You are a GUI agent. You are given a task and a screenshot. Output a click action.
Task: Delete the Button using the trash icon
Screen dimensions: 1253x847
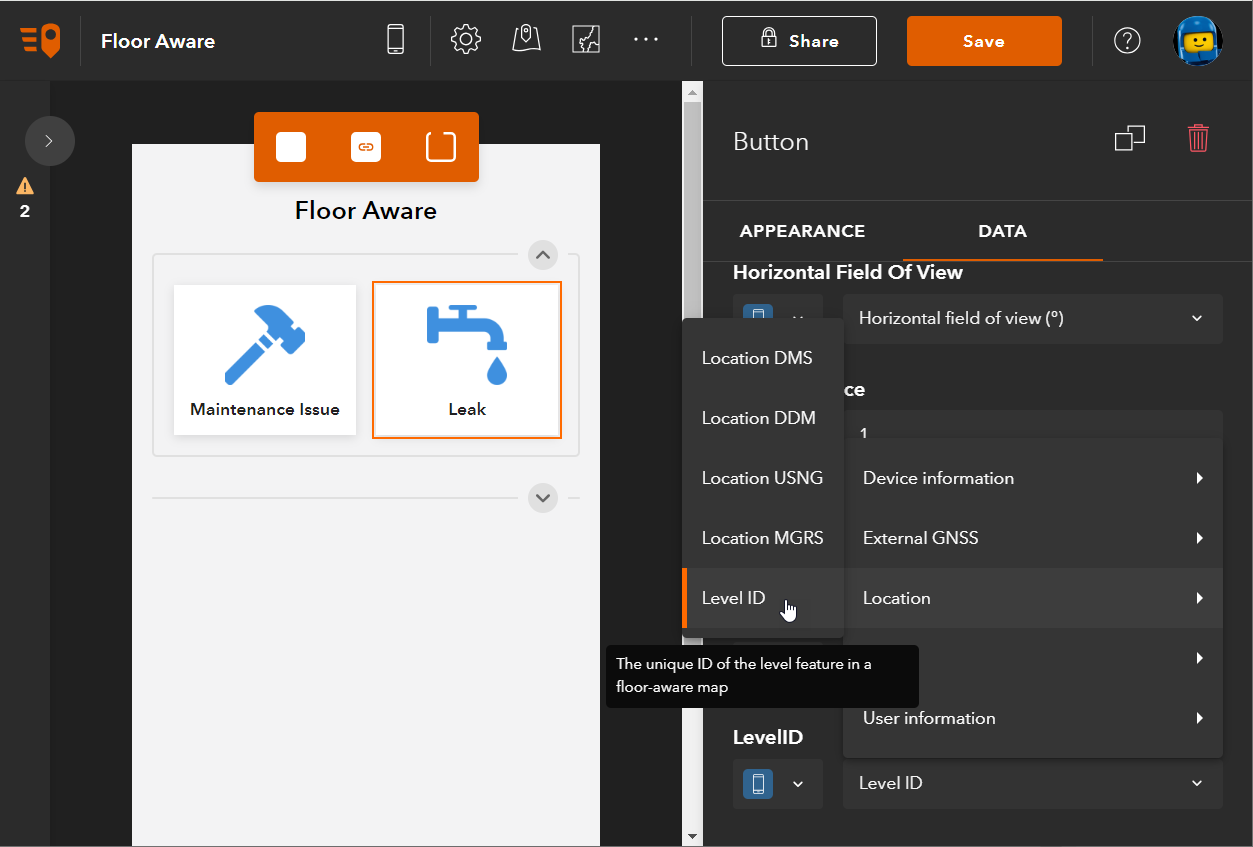1198,138
